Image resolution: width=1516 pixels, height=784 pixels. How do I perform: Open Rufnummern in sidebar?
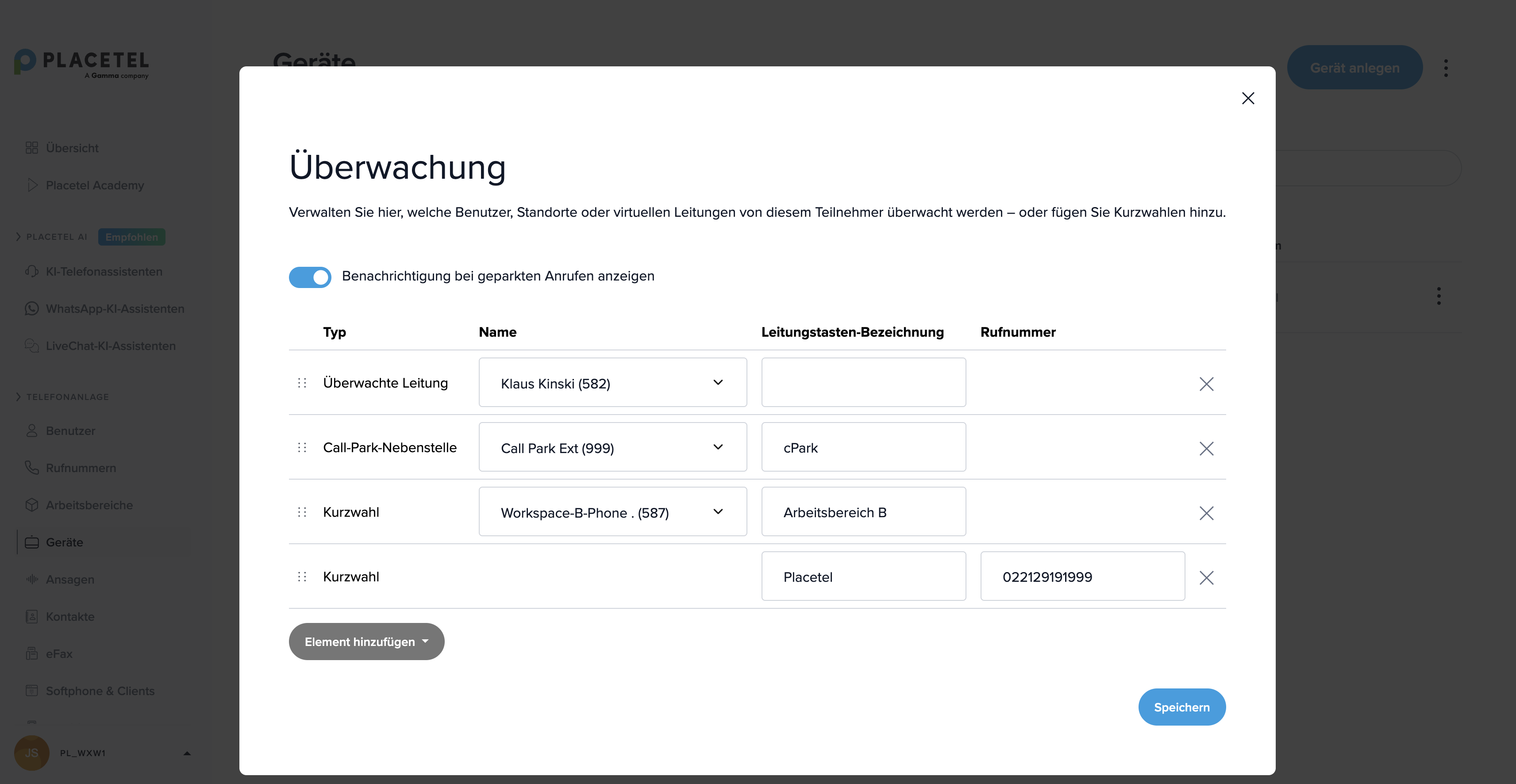(x=81, y=468)
